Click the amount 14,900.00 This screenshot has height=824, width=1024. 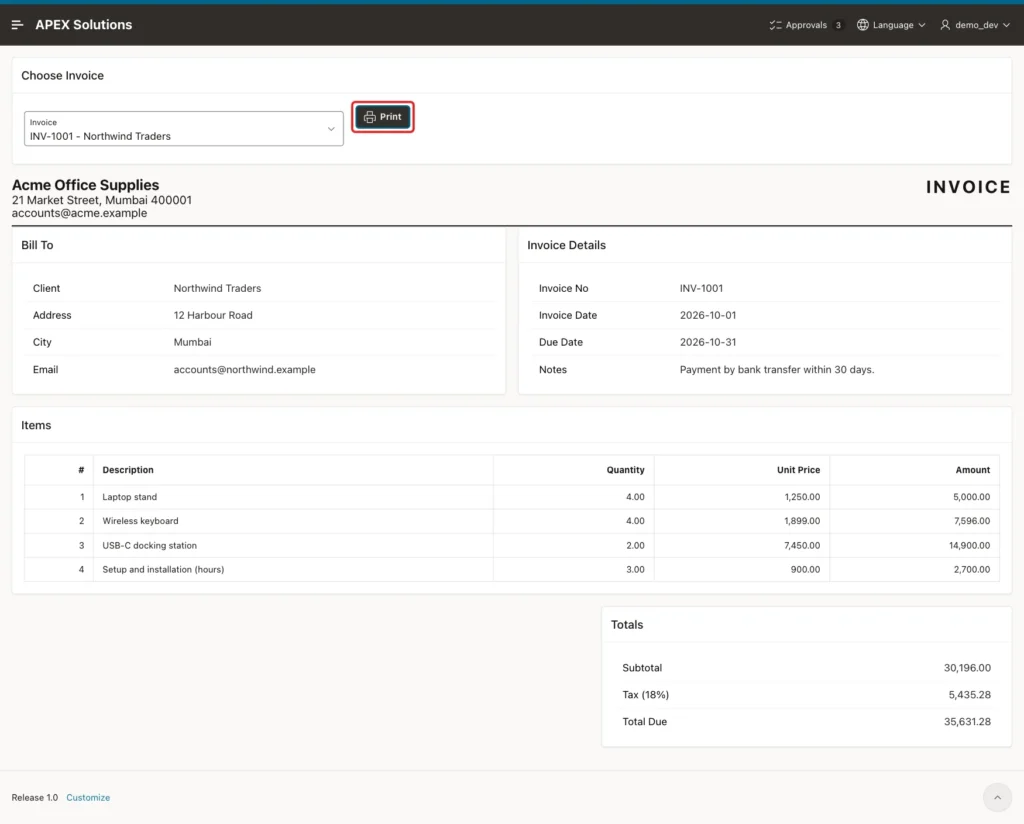pos(969,545)
